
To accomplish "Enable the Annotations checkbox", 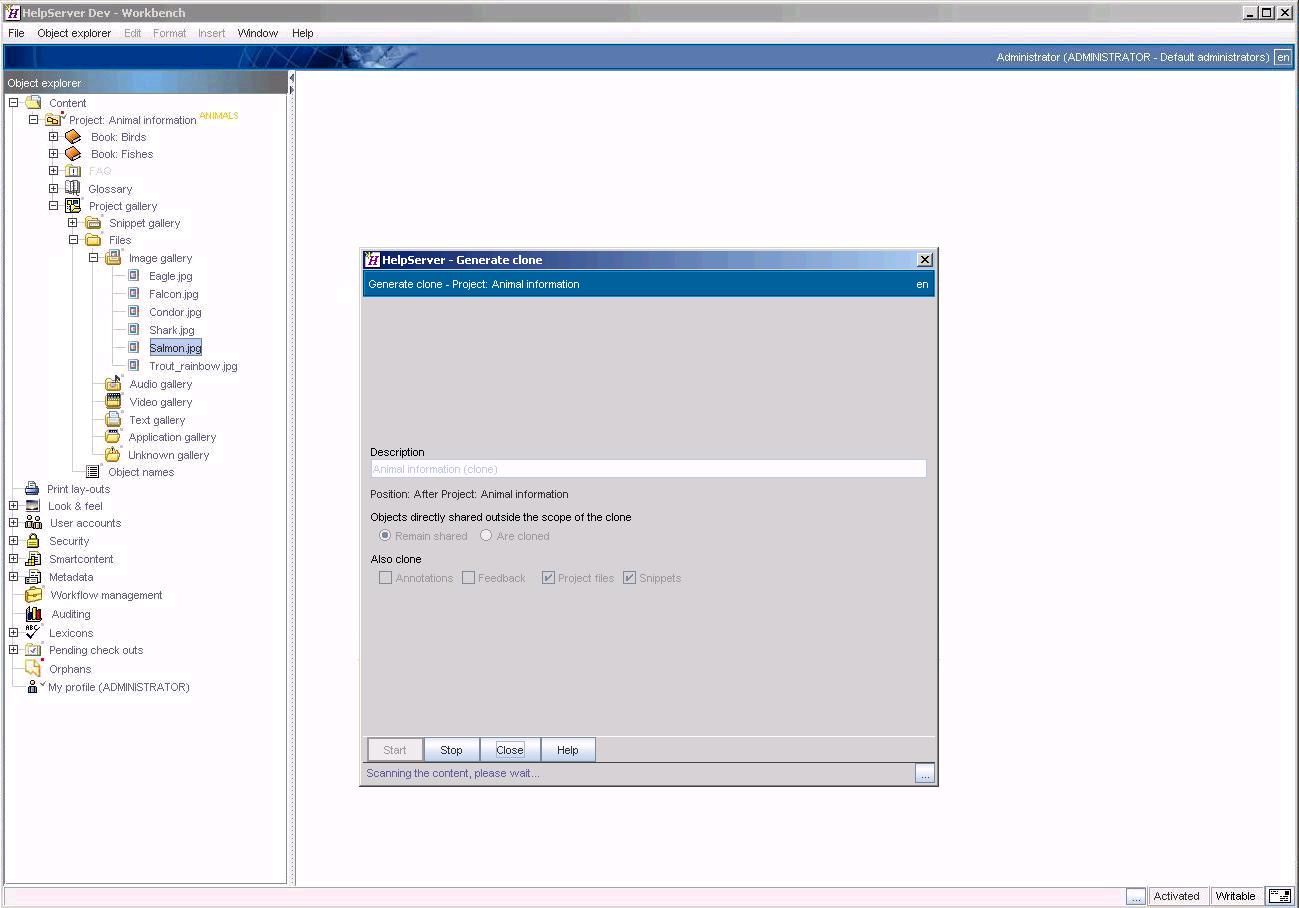I will [x=385, y=578].
